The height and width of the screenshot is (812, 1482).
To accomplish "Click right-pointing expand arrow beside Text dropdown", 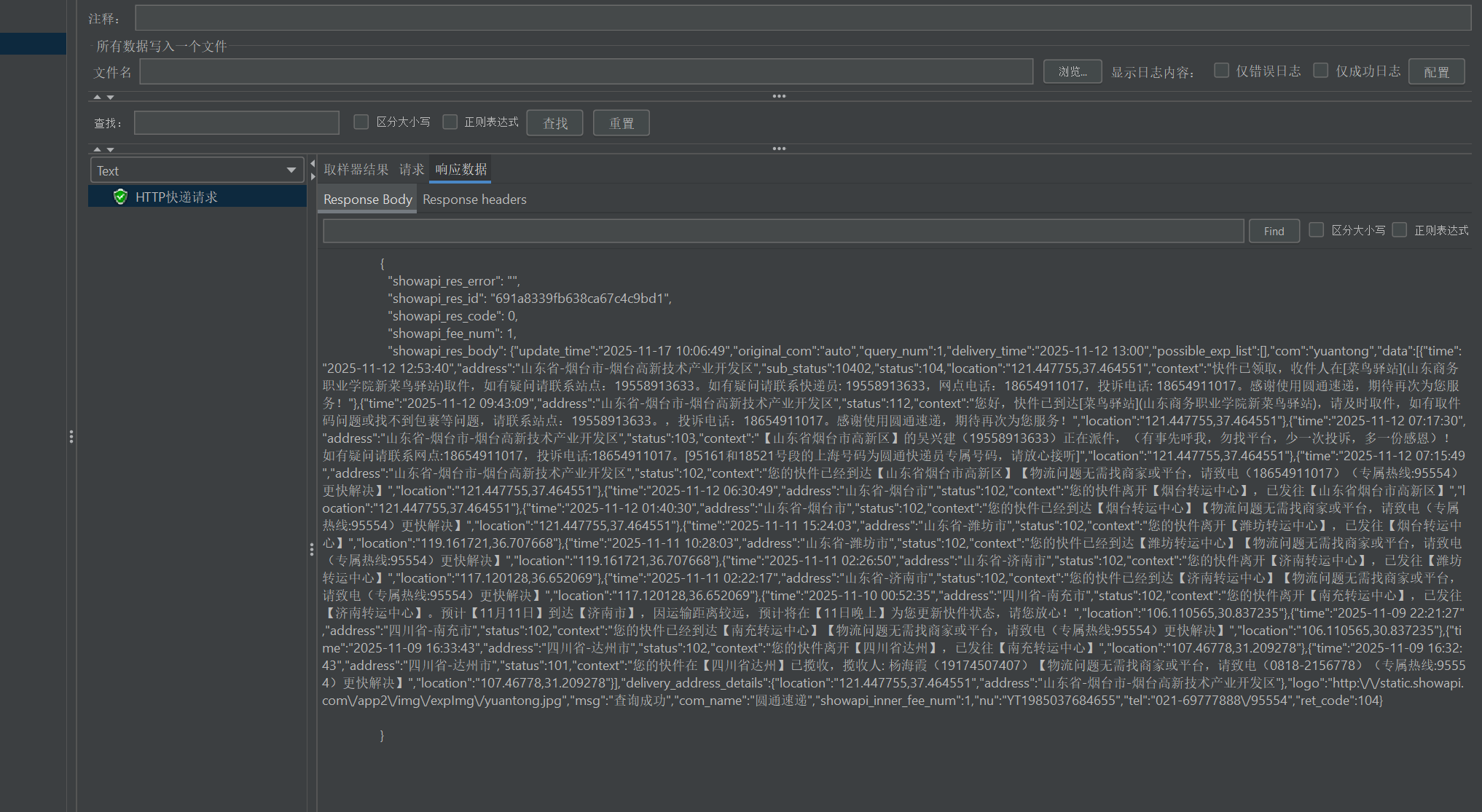I will coord(313,176).
